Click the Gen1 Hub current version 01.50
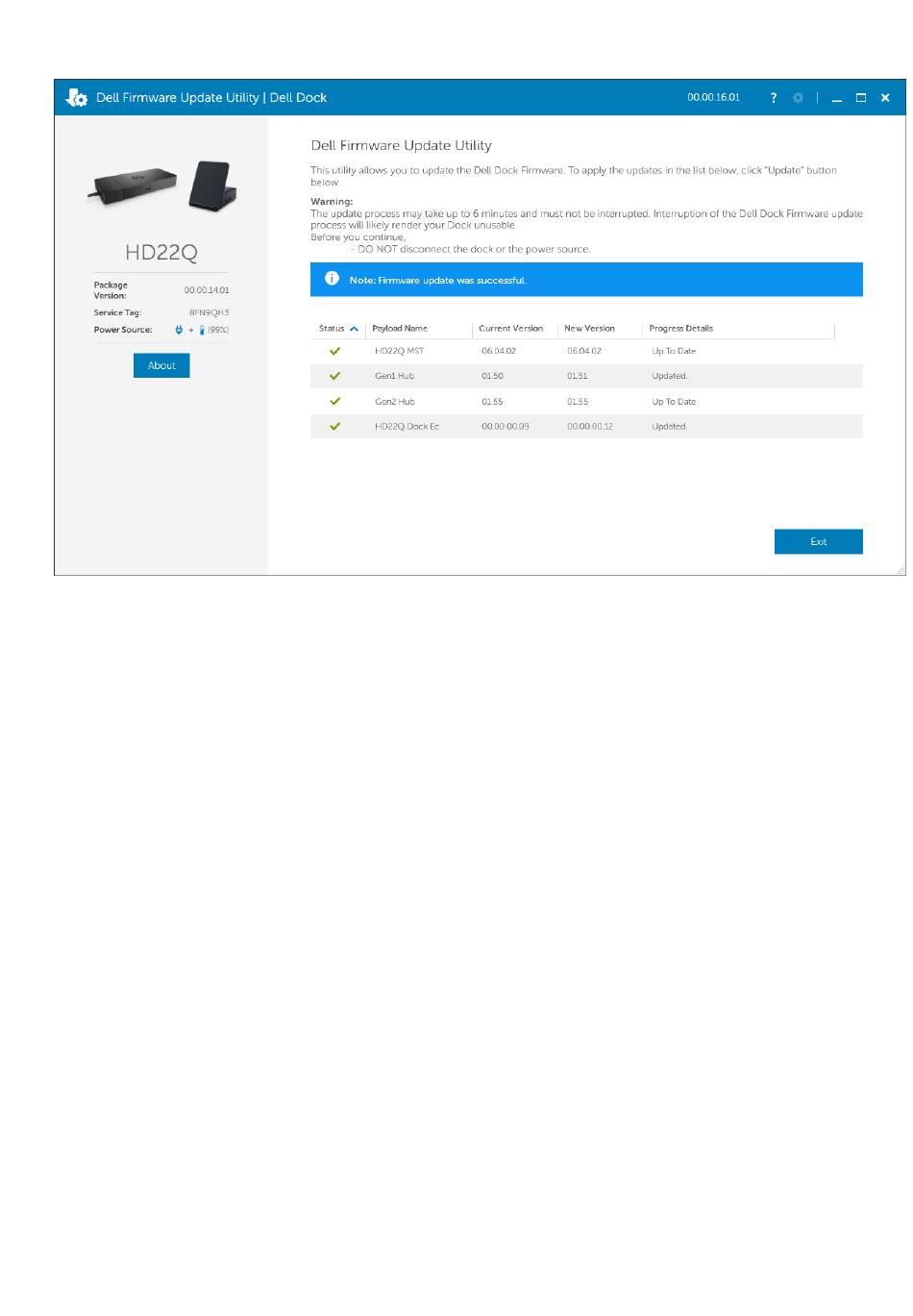Image resolution: width=913 pixels, height=1316 pixels. pyautogui.click(x=492, y=376)
